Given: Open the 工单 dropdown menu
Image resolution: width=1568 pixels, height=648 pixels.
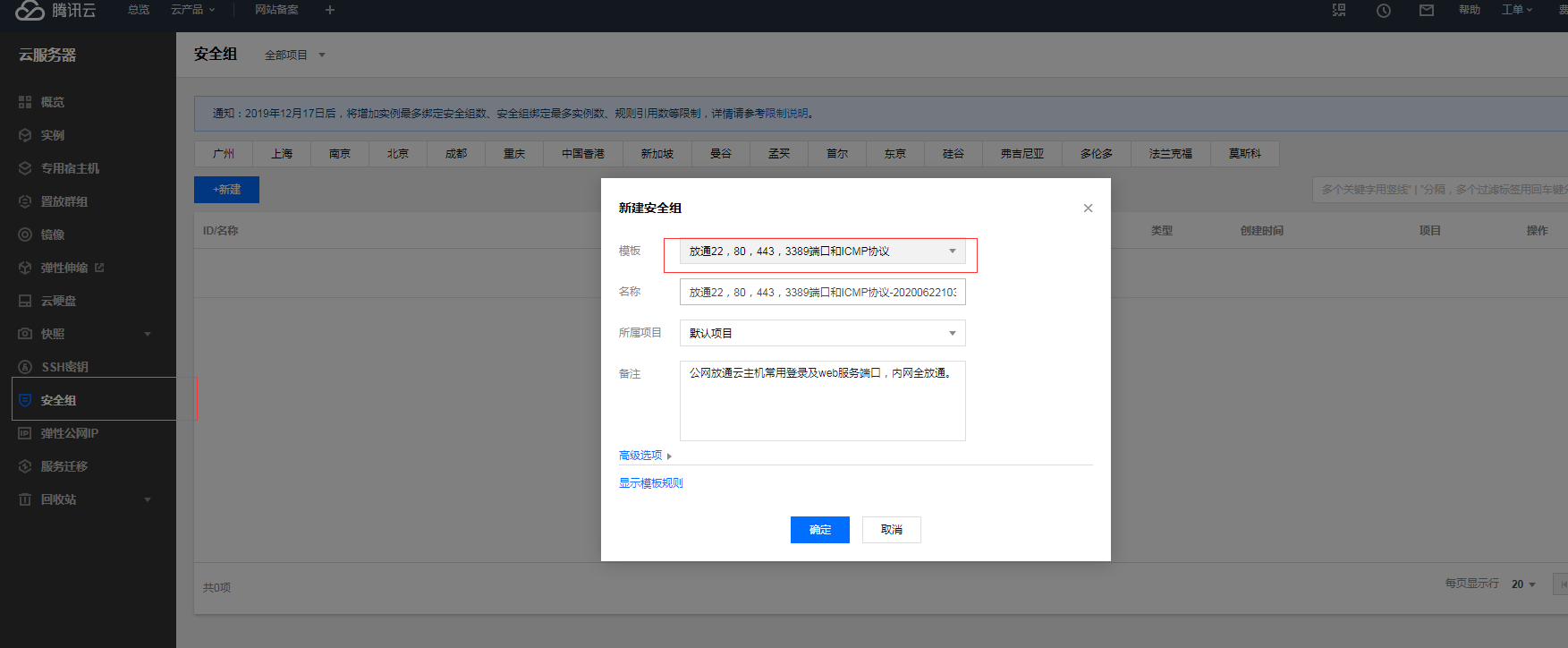Looking at the screenshot, I should pos(1517,10).
